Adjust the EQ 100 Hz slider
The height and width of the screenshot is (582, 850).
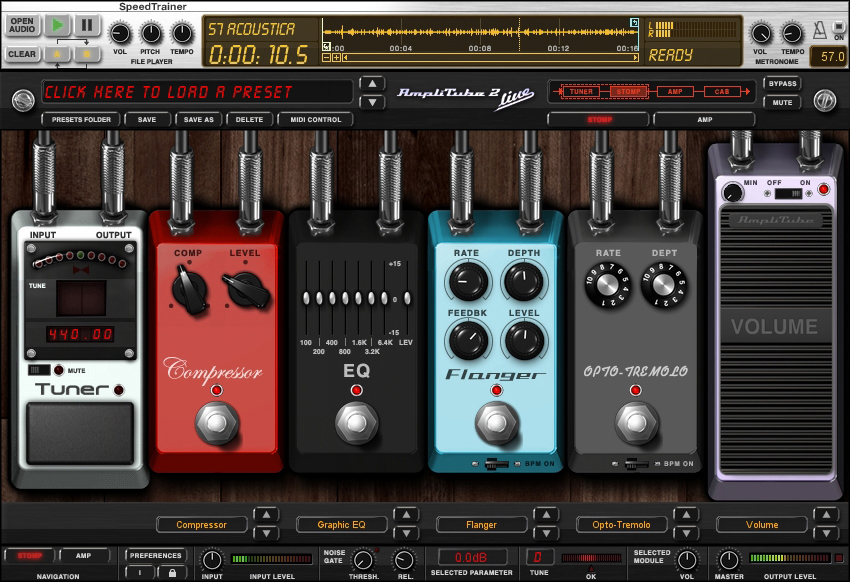click(x=306, y=298)
